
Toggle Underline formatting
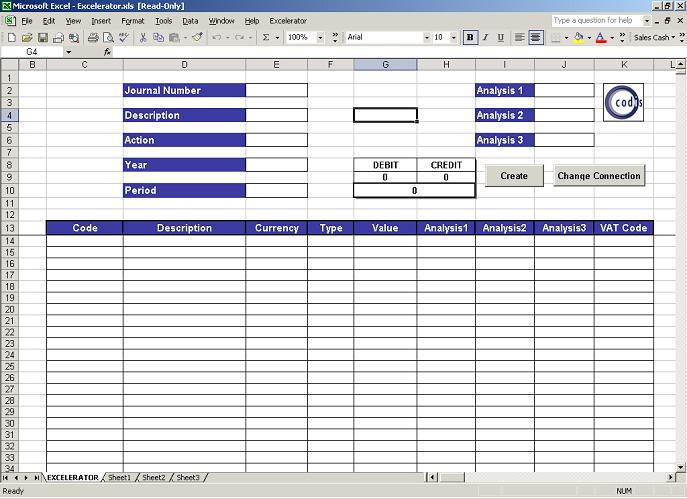click(x=501, y=38)
